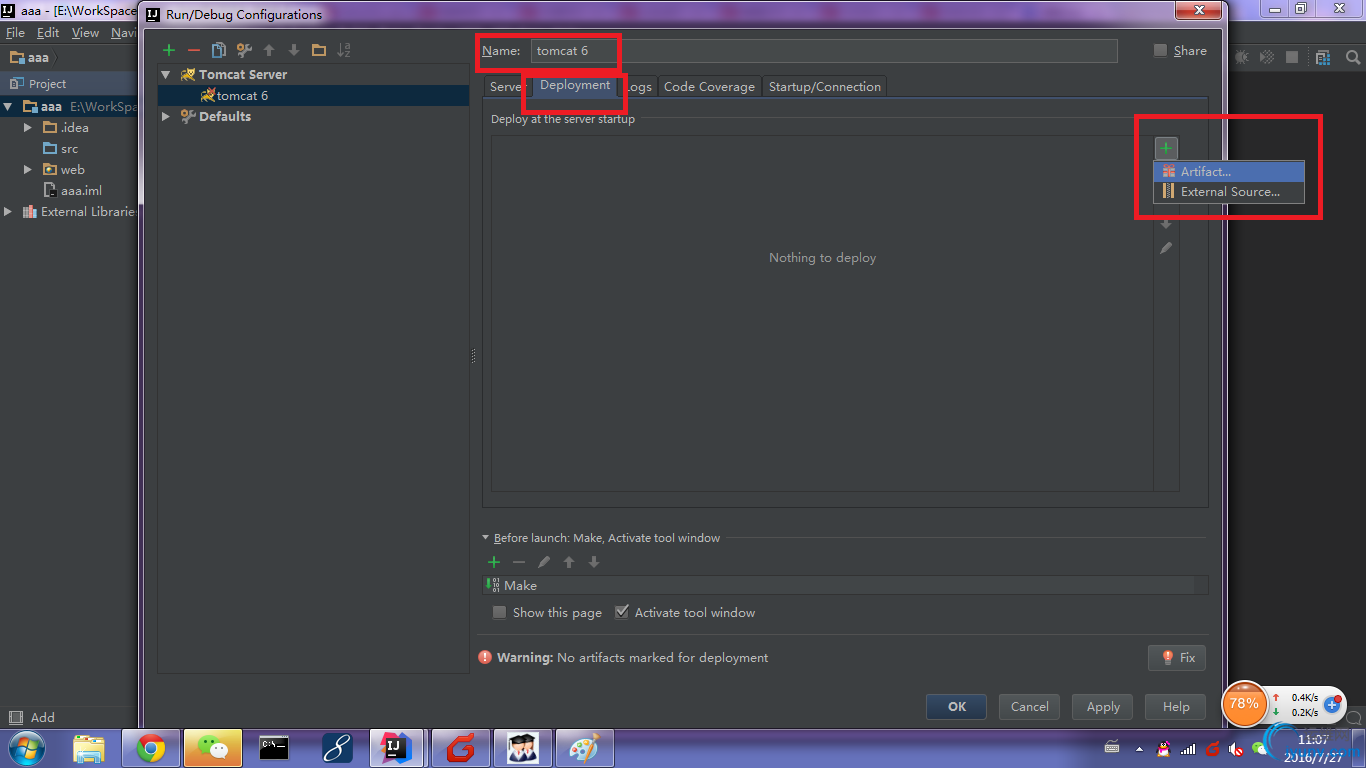Collapse the Before launch section
Image resolution: width=1366 pixels, height=768 pixels.
tap(486, 538)
